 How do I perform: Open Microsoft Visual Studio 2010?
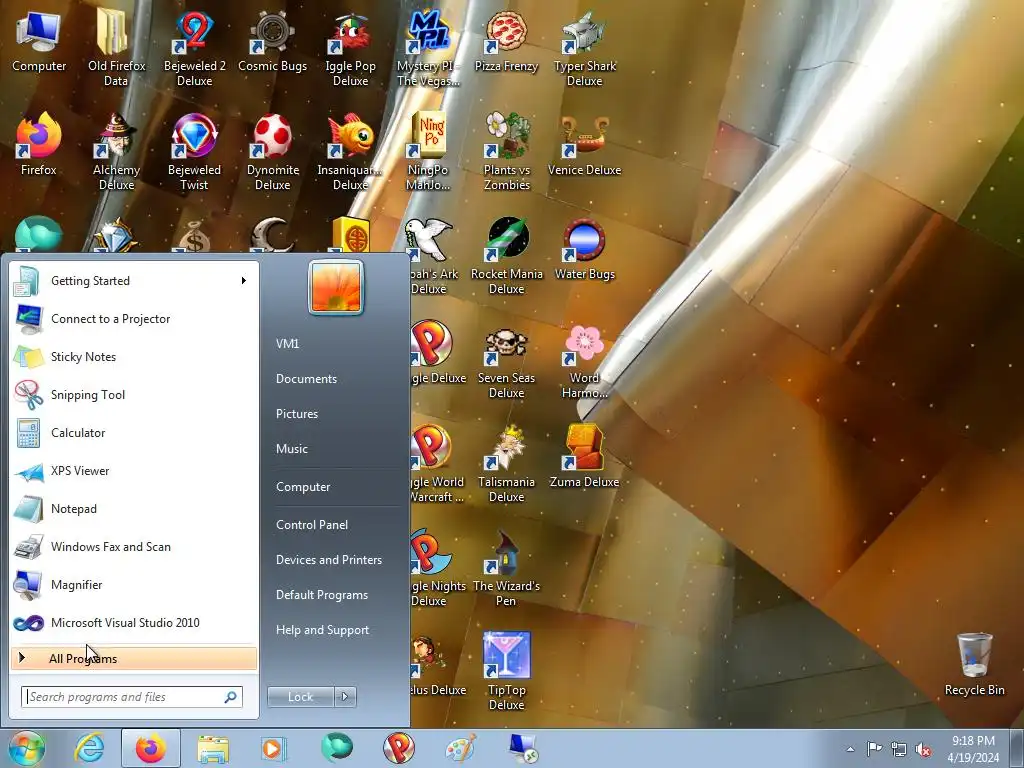tap(134, 622)
